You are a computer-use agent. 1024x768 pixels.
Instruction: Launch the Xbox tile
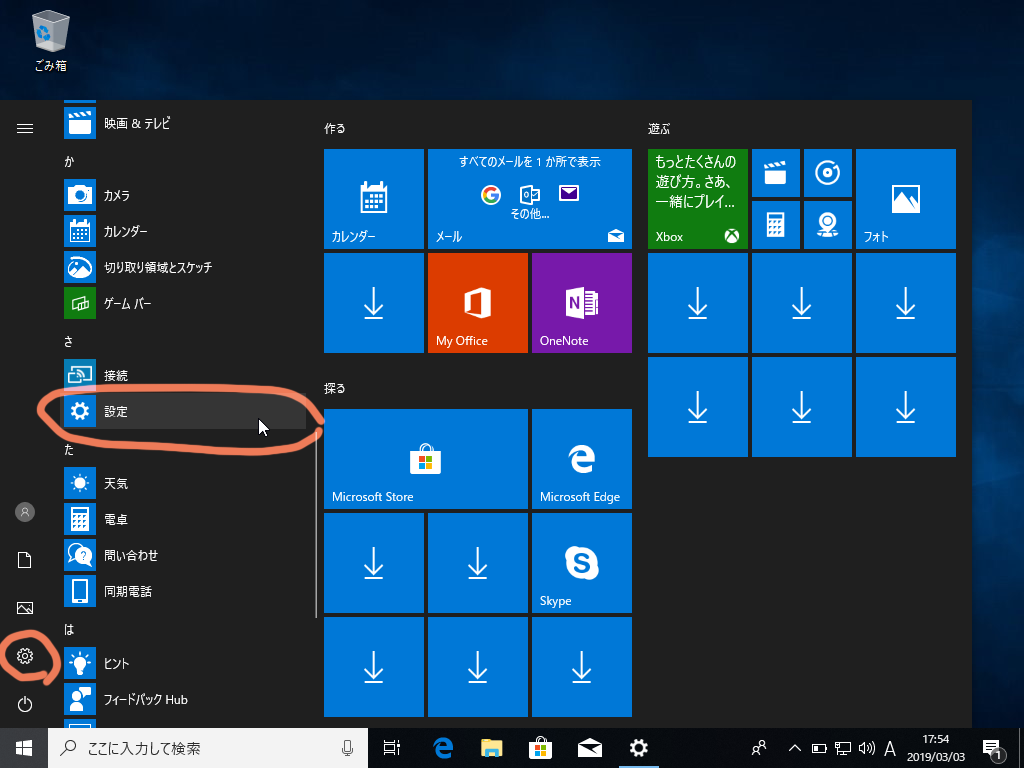pos(697,198)
